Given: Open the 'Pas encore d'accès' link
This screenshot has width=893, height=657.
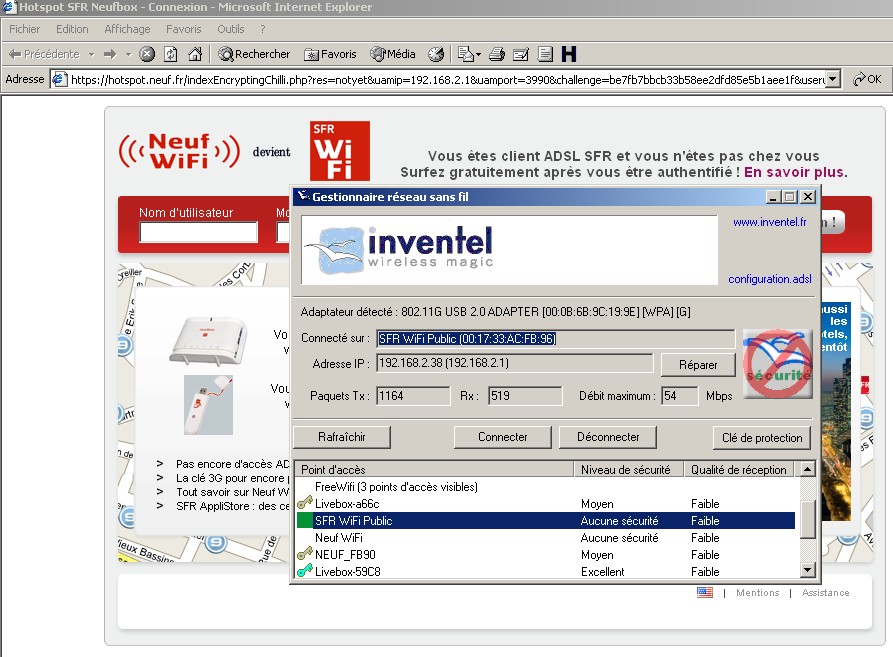Looking at the screenshot, I should pos(232,464).
